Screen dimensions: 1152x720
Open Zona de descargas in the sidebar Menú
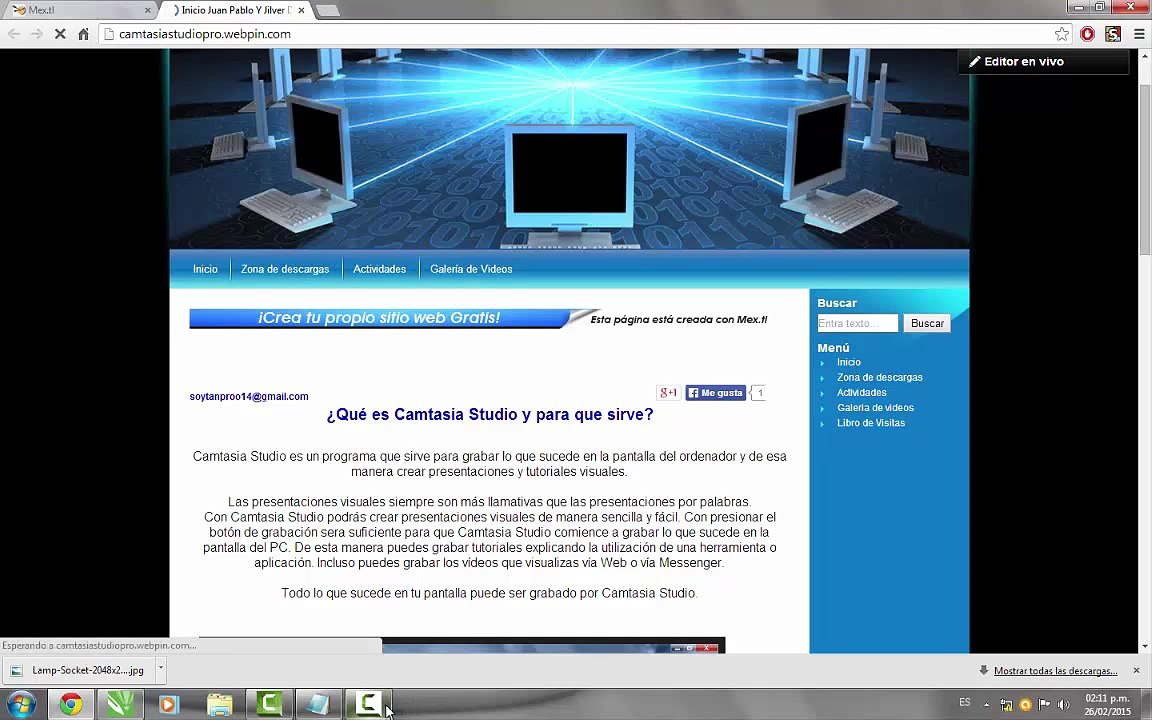coord(879,378)
